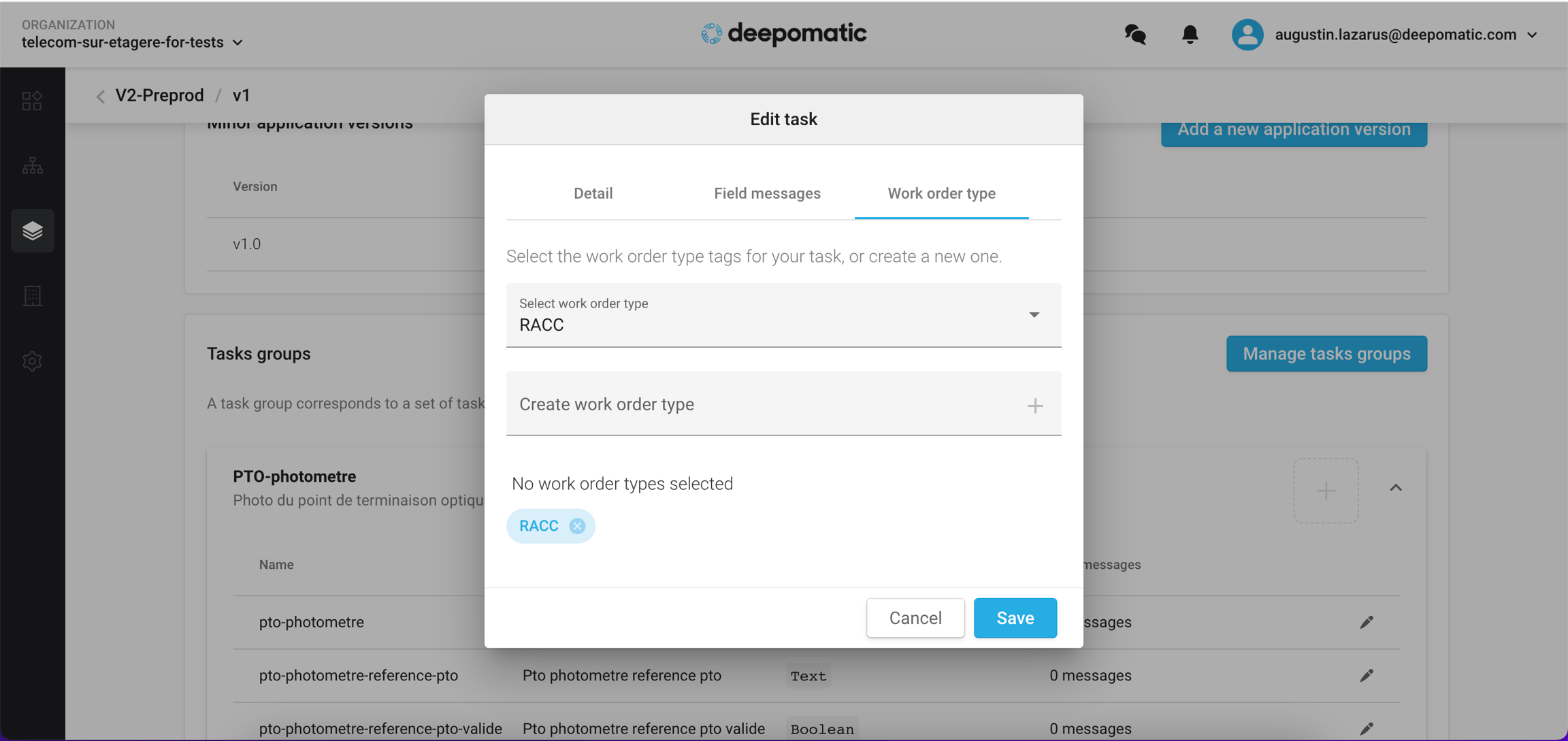Open the dashboard icon in sidebar
Viewport: 1568px width, 741px height.
pos(32,101)
